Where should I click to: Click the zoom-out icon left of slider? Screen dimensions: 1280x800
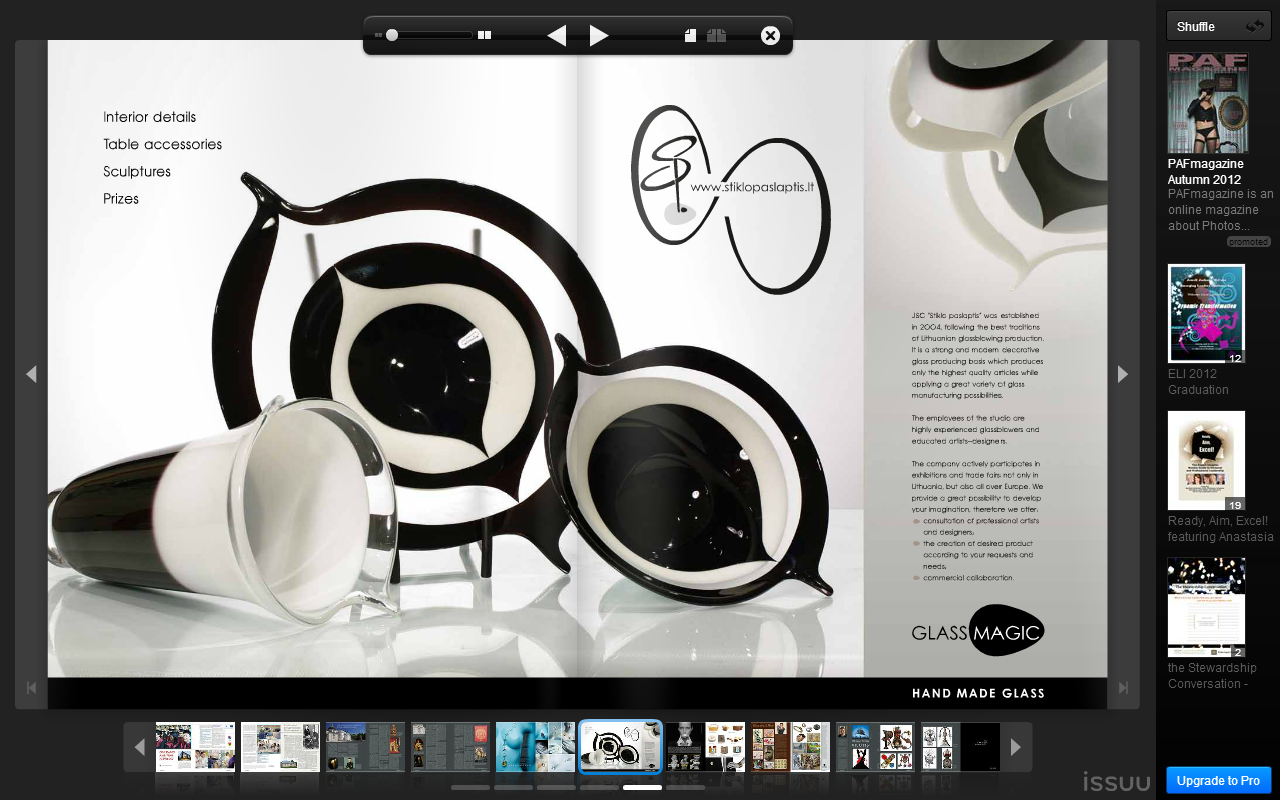pyautogui.click(x=378, y=35)
